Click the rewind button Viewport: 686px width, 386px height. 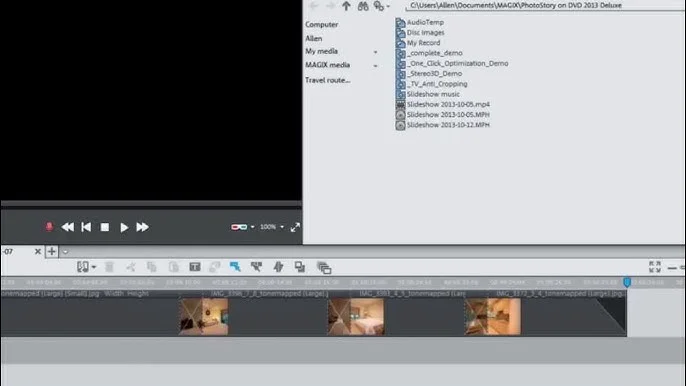[67, 227]
